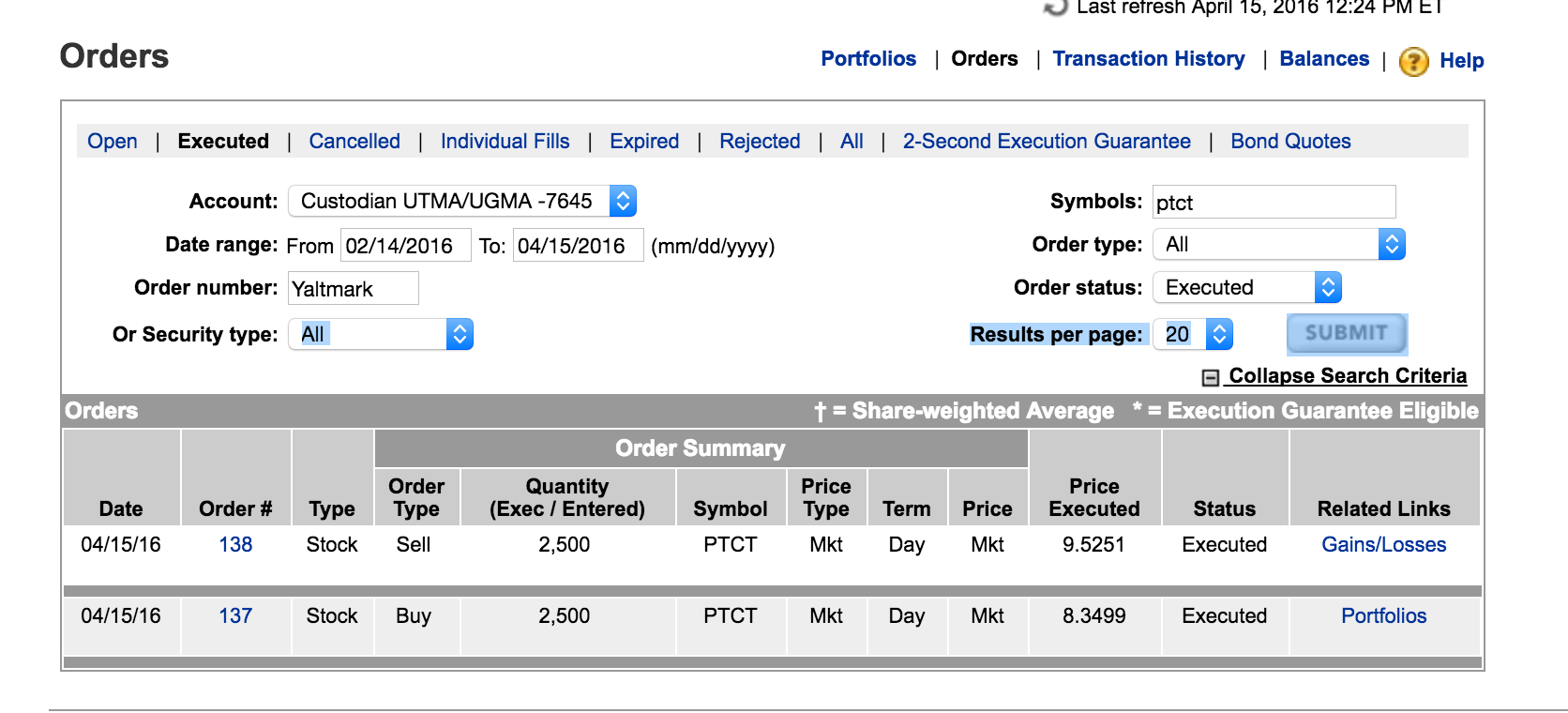The width and height of the screenshot is (1568, 713).
Task: View Gains/Losses for the sell order
Action: [1383, 545]
